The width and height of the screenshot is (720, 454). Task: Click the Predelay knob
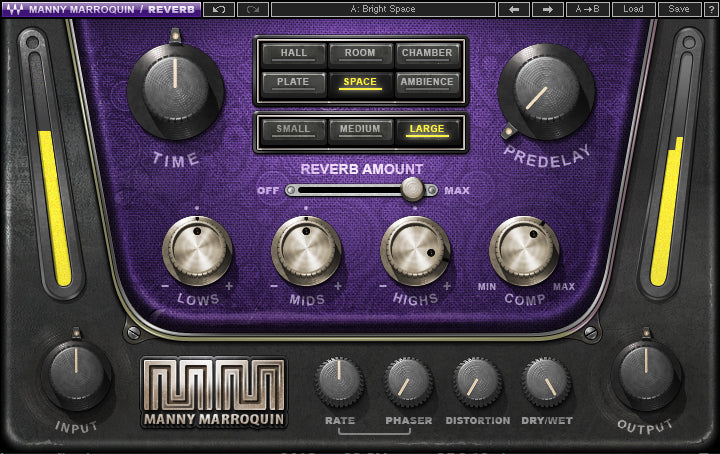pyautogui.click(x=545, y=93)
